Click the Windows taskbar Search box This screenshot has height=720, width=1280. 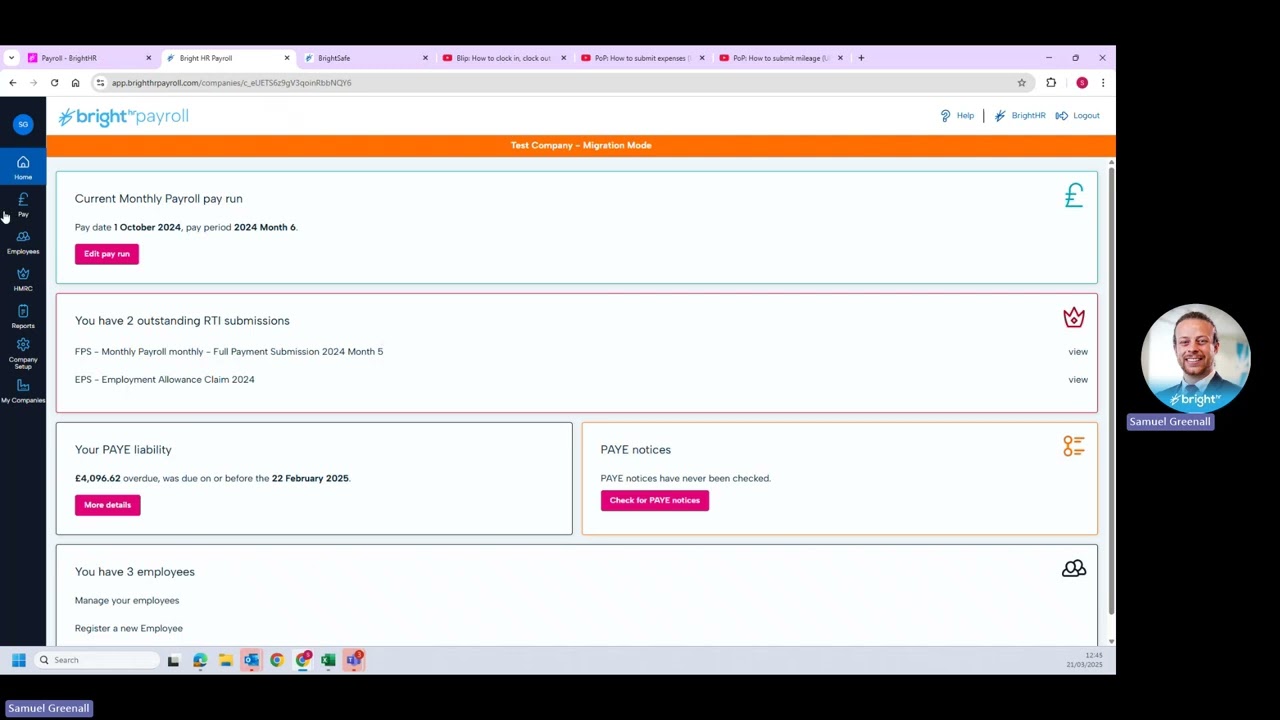(96, 660)
